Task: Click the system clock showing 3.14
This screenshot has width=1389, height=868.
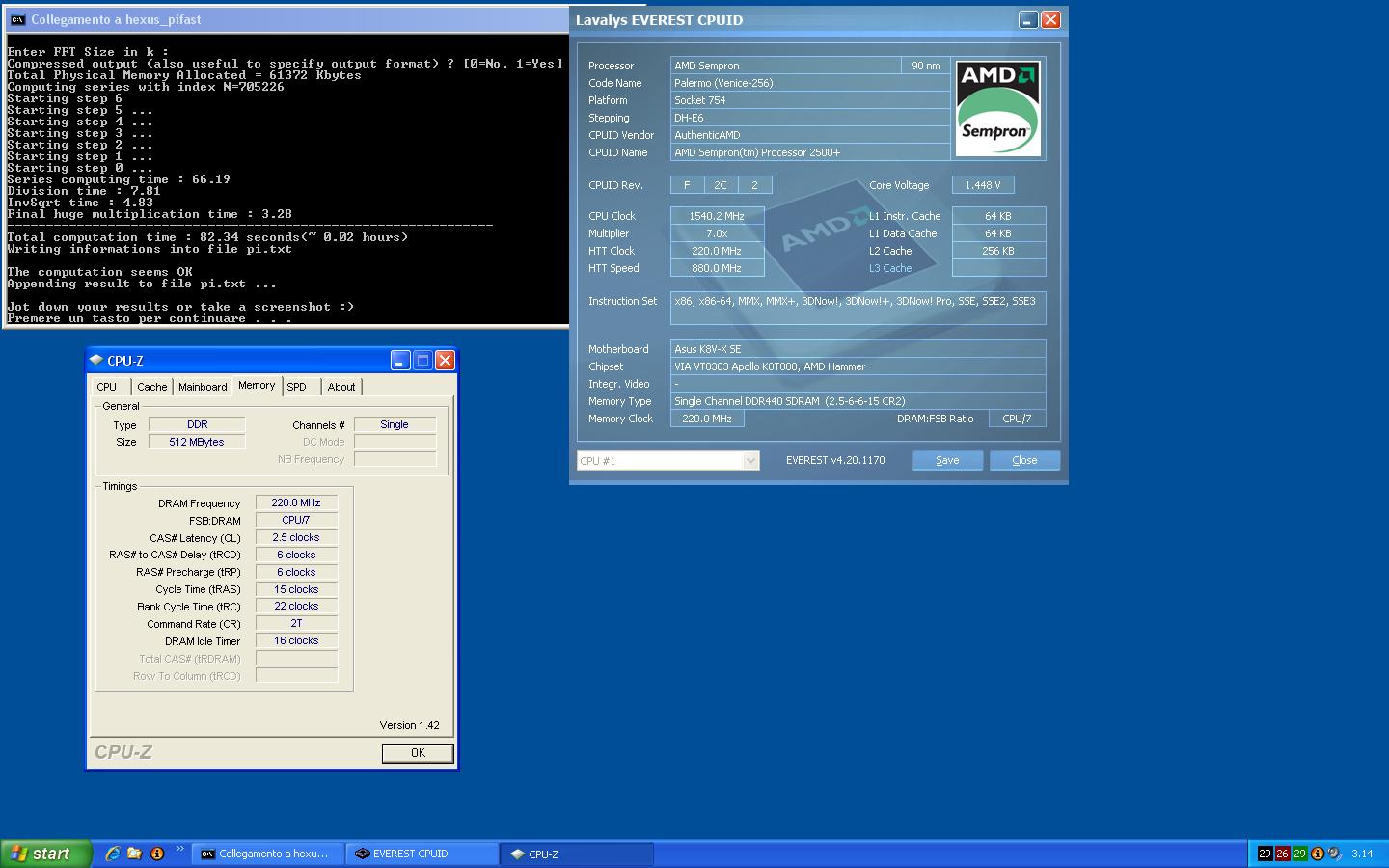Action: [1362, 854]
